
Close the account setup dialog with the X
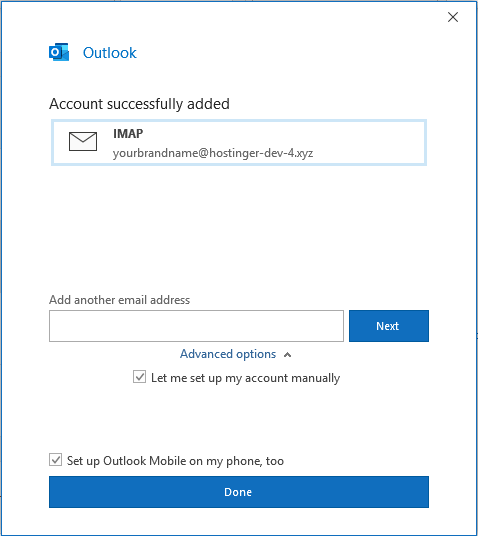coord(453,17)
